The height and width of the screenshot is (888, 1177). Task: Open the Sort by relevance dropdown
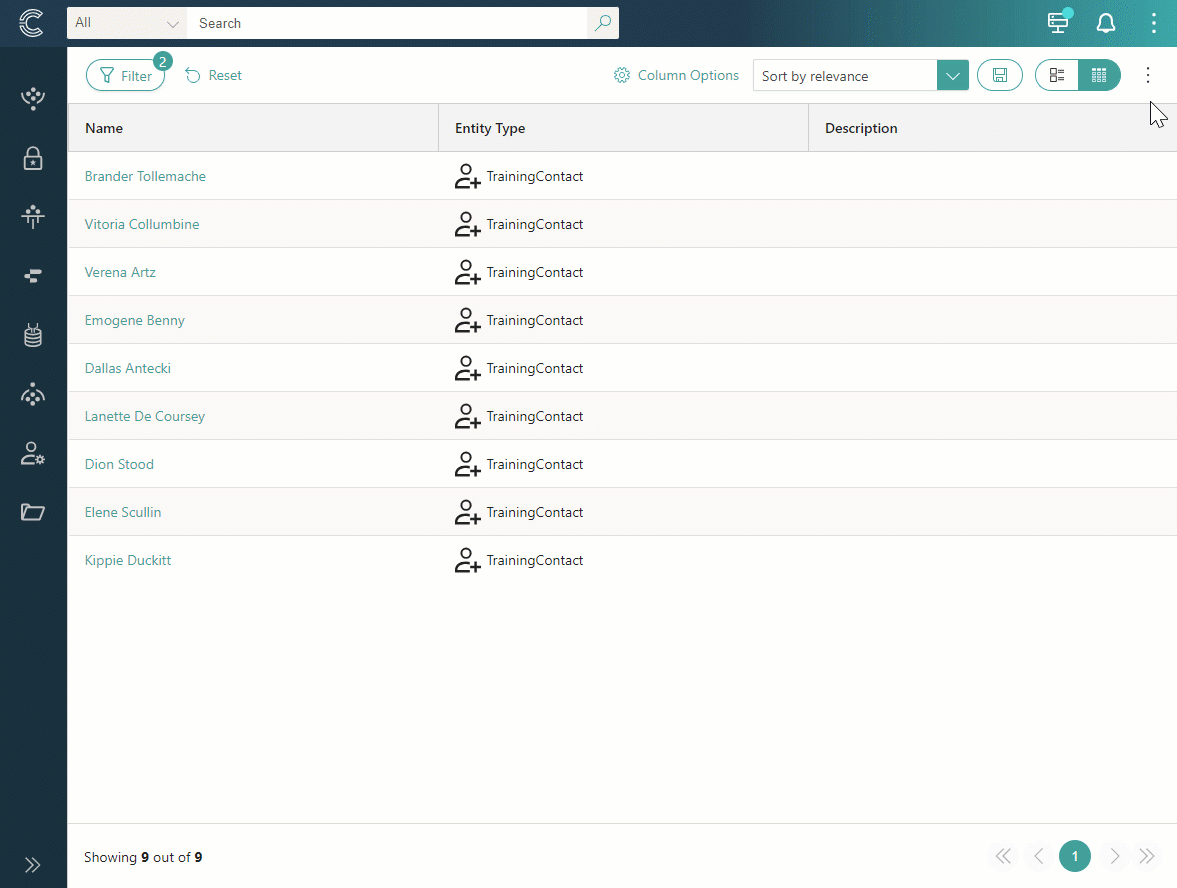pyautogui.click(x=952, y=76)
